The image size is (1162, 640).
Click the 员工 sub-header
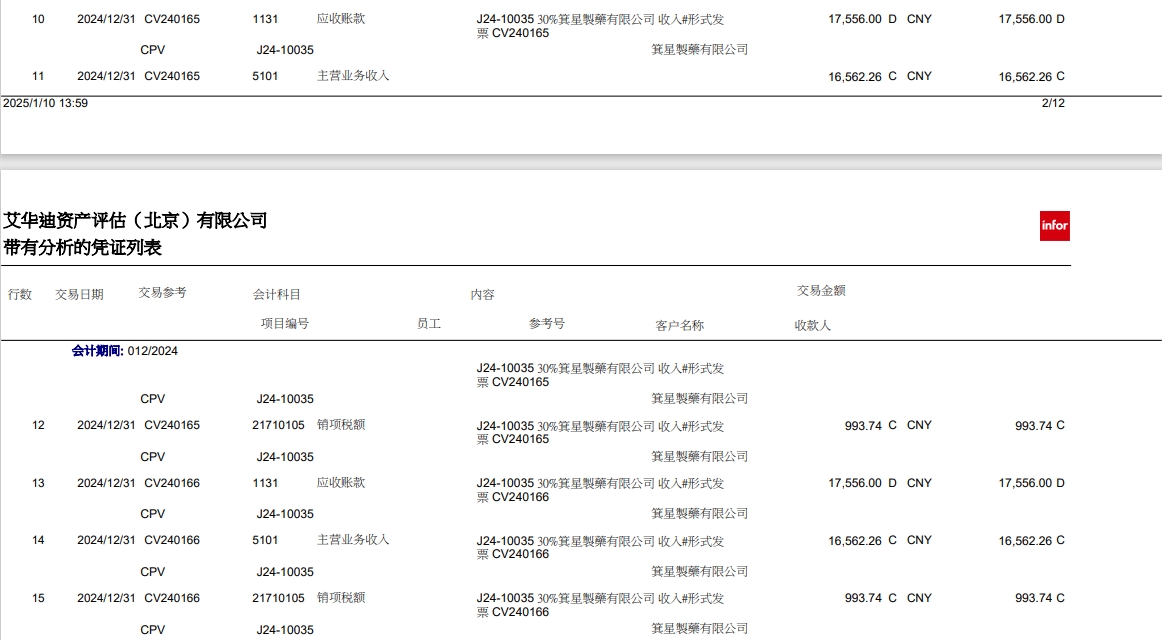point(429,324)
